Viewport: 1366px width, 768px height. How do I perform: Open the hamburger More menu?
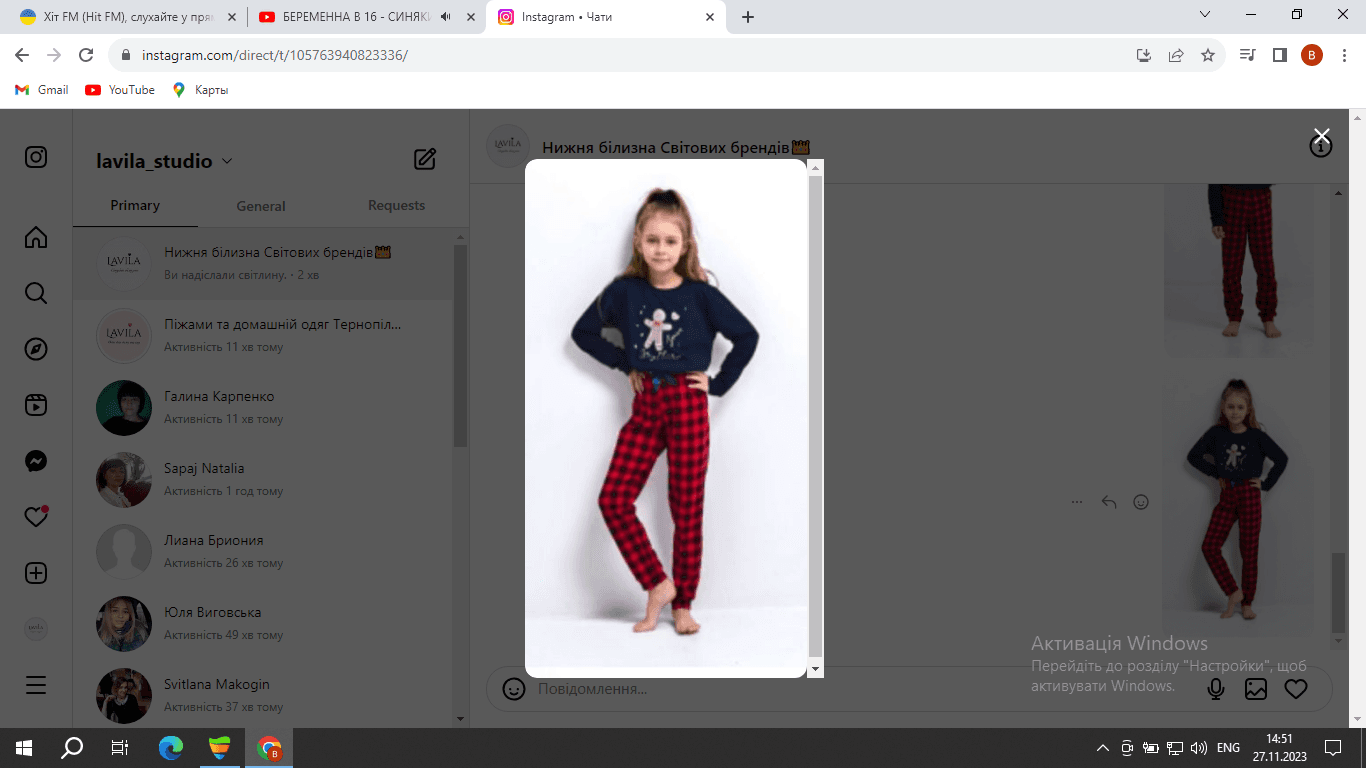tap(36, 685)
